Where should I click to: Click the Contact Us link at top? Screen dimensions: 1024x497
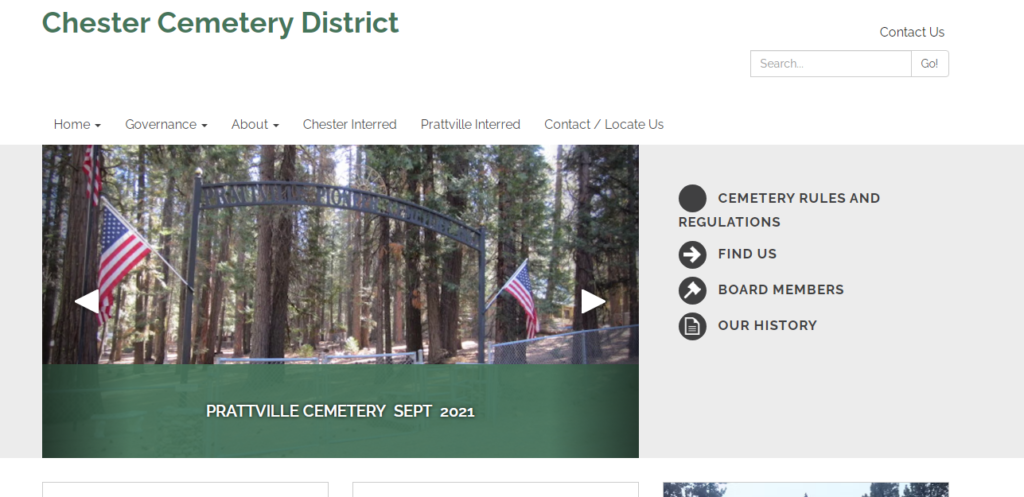click(912, 32)
